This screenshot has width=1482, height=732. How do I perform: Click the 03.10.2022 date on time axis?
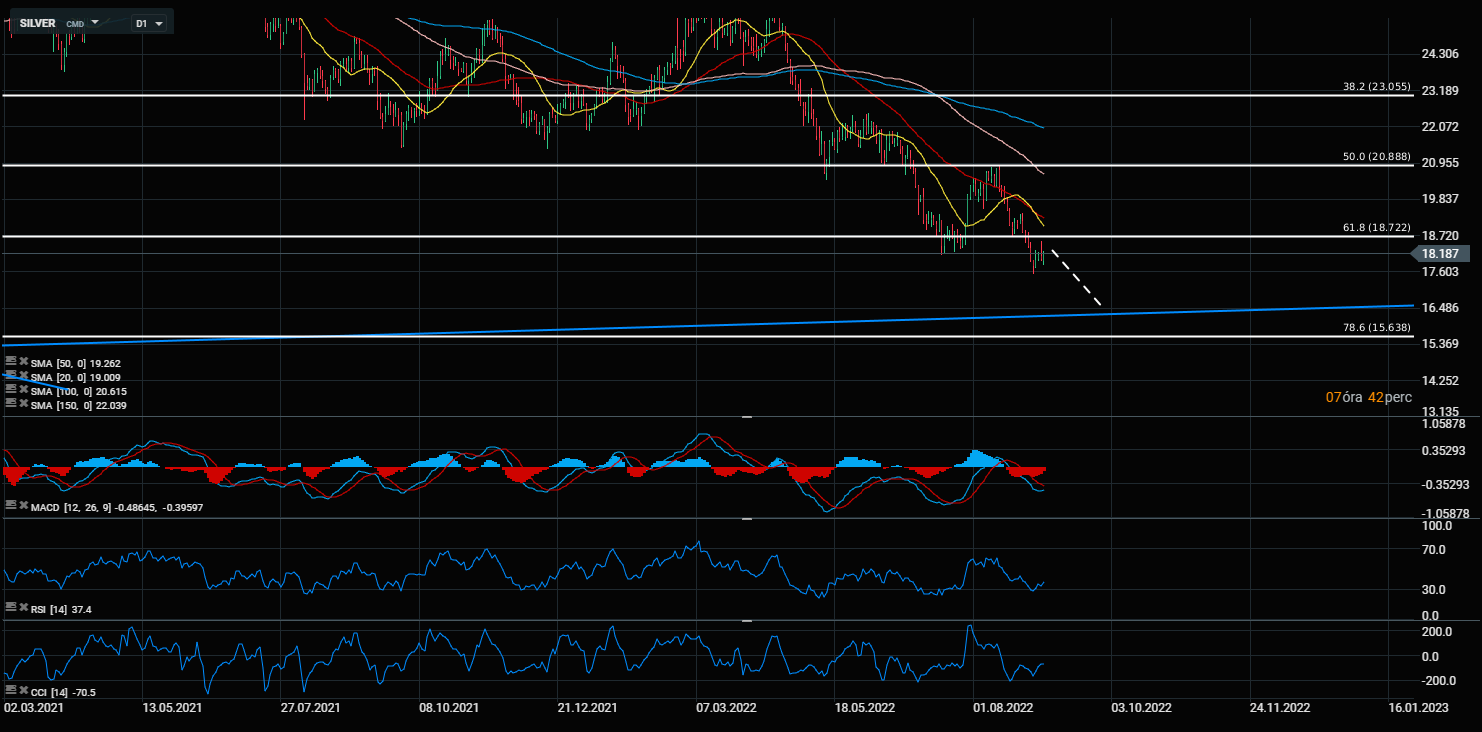pos(1140,708)
